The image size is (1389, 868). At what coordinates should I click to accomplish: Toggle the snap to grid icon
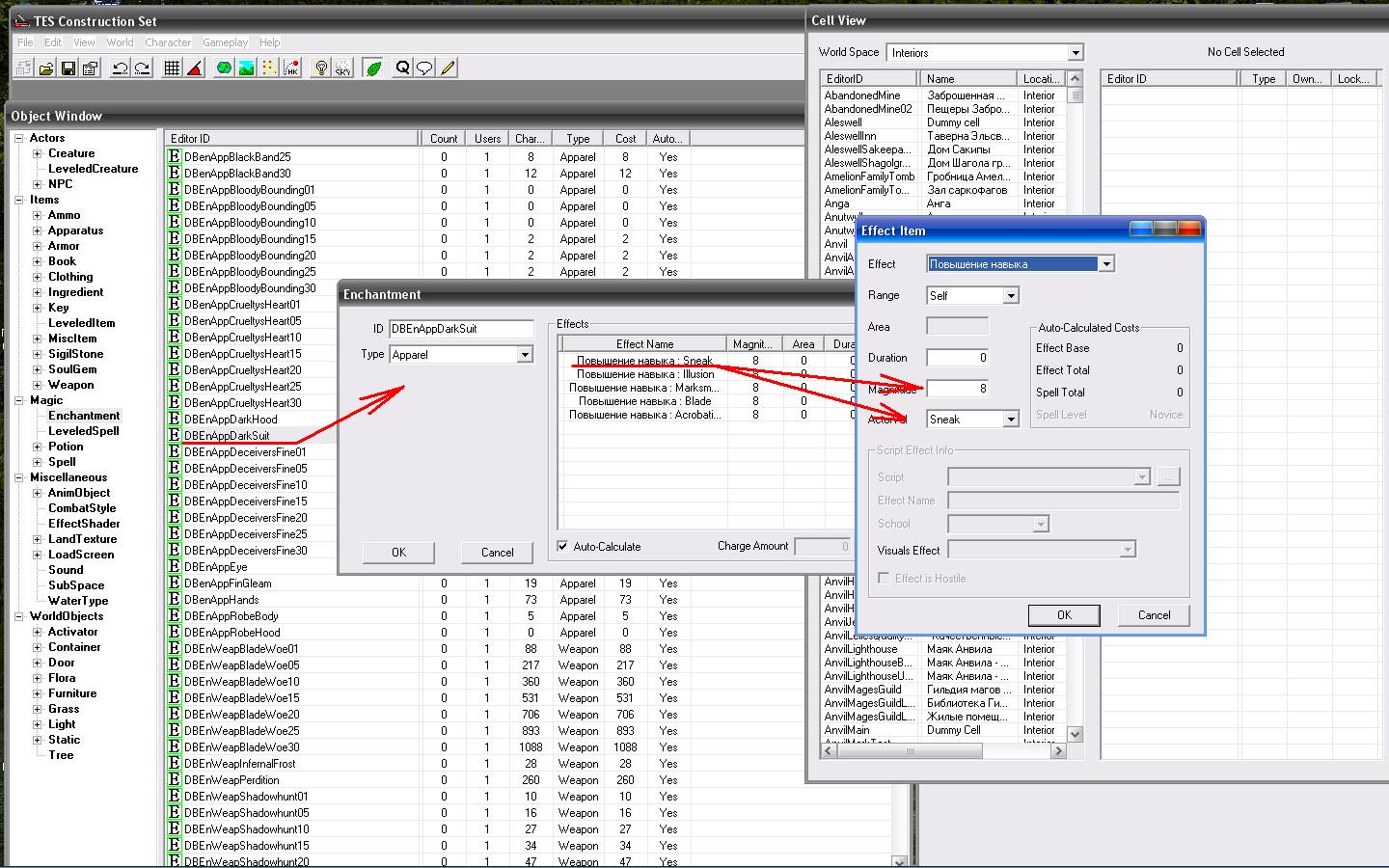172,68
